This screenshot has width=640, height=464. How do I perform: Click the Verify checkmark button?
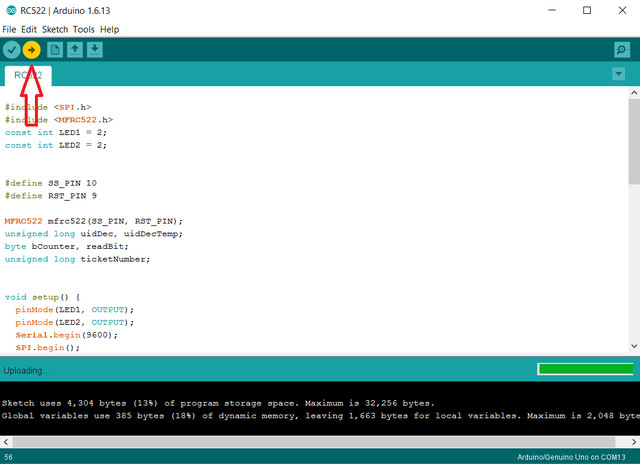pos(11,49)
